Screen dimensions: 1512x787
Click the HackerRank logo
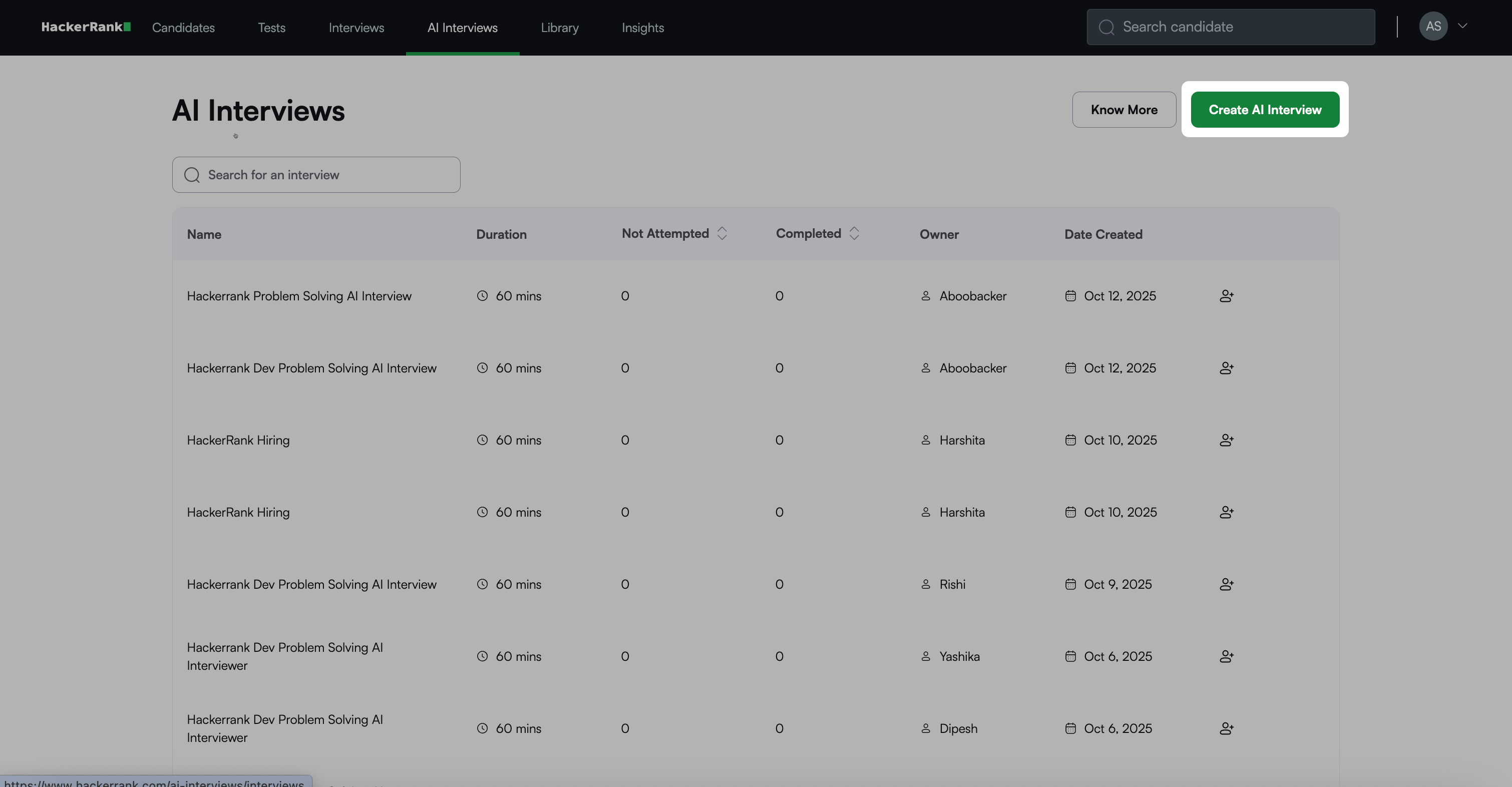click(x=86, y=27)
